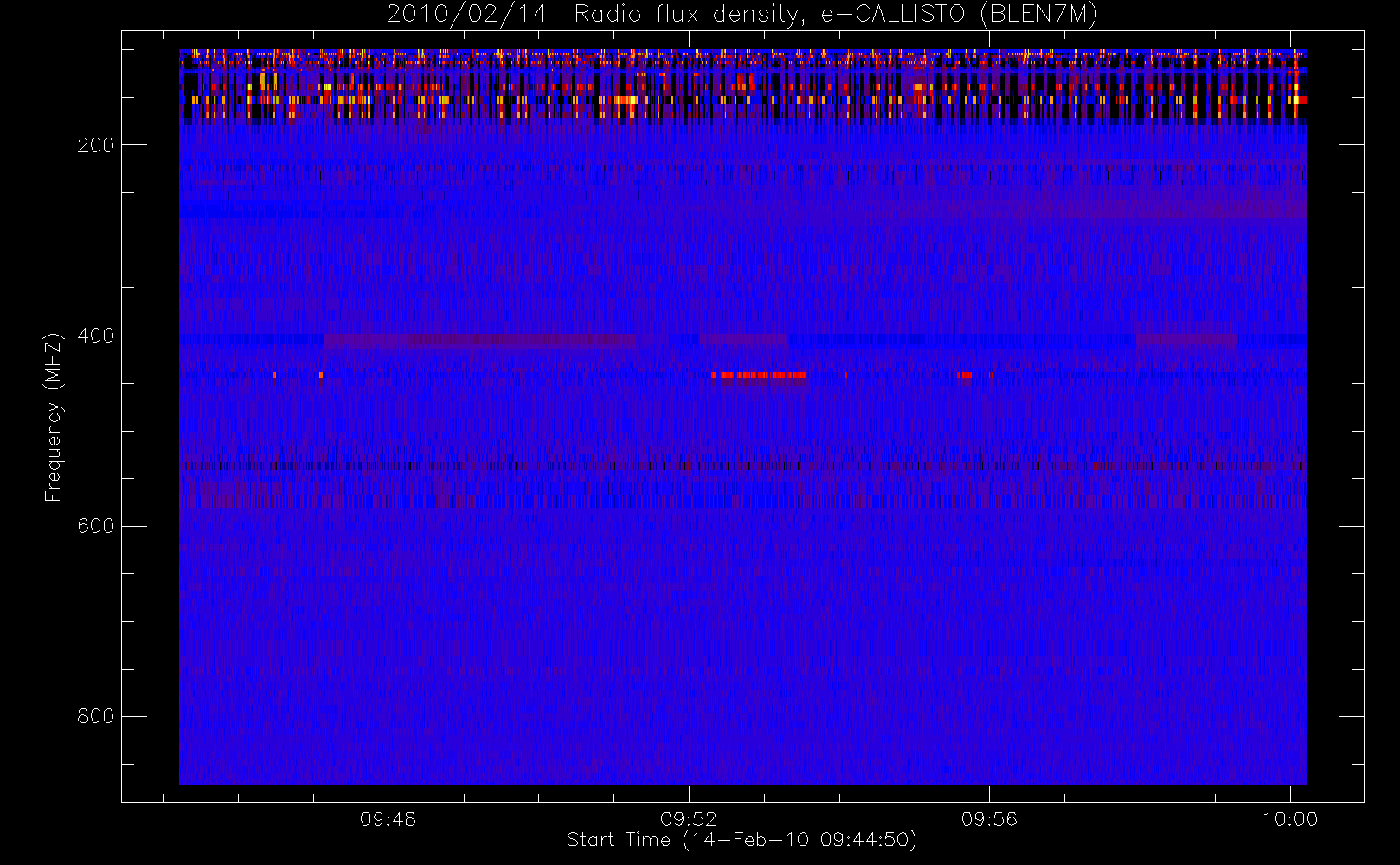Click the small red burst near 09:56
1400x865 pixels.
[965, 375]
